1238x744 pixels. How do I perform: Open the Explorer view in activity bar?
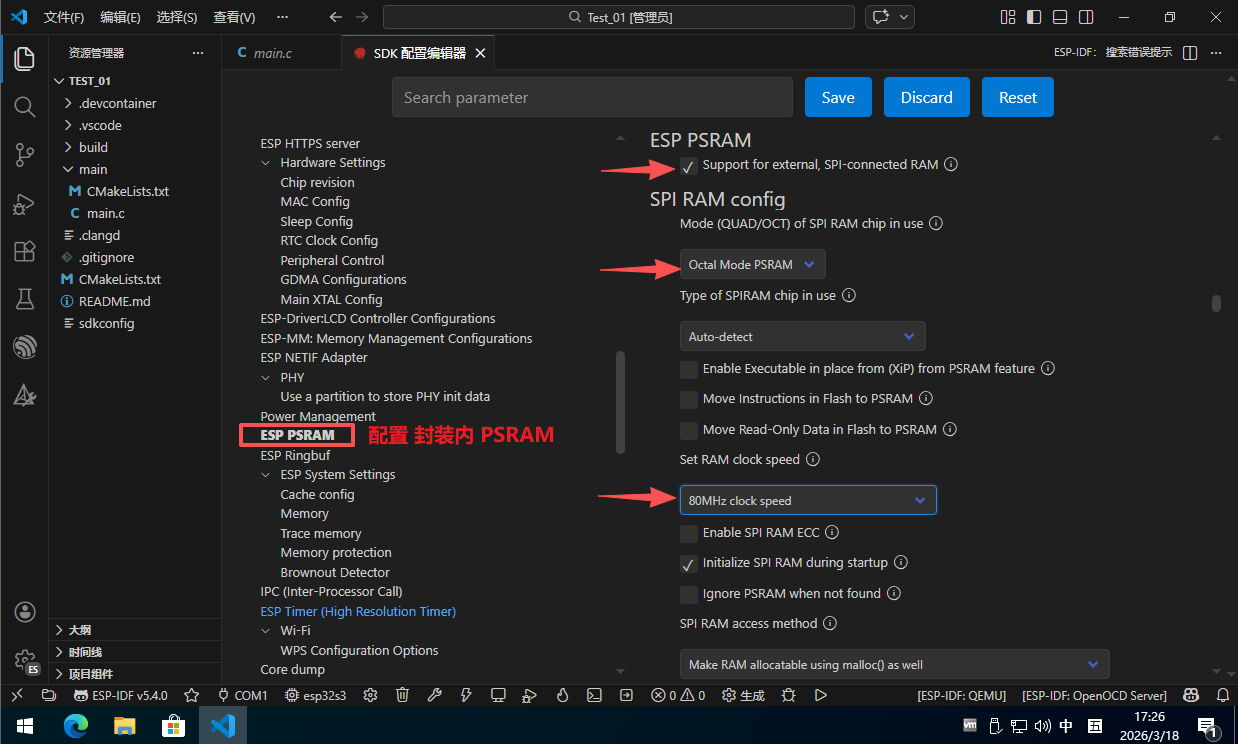click(25, 58)
